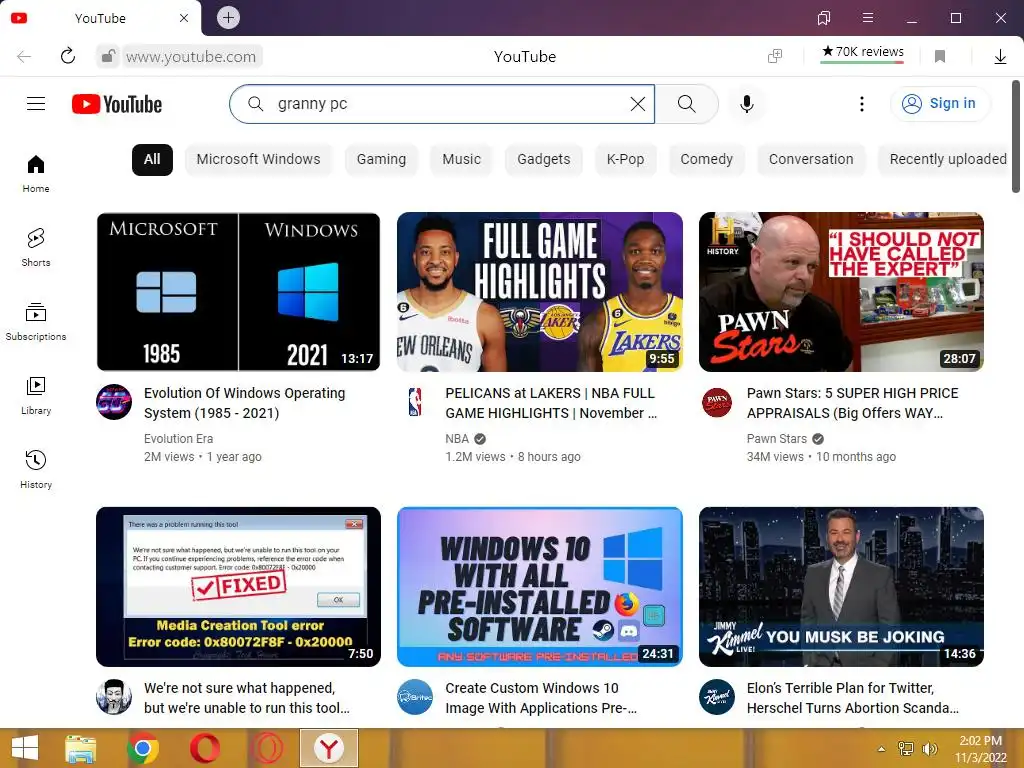
Task: Submit search with the magnifier button
Action: coord(686,104)
